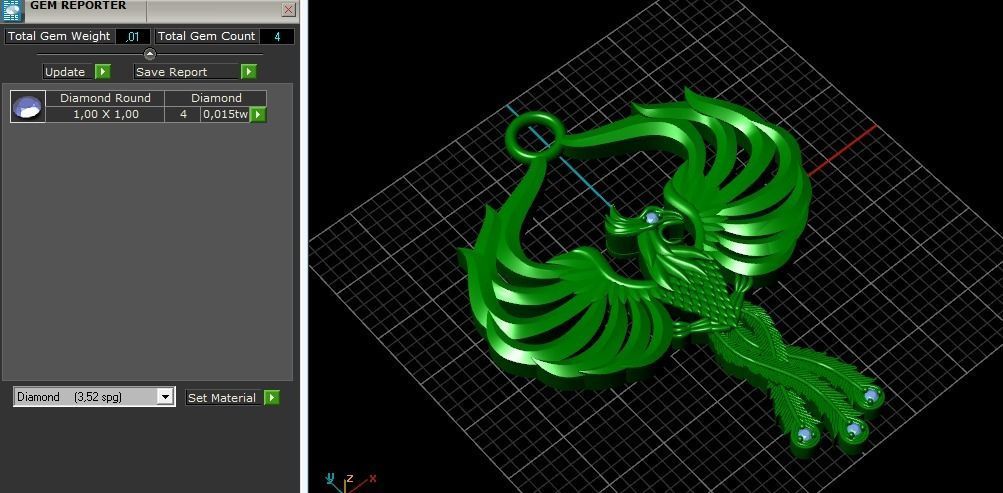Click the Diamond material header cell
Screen dimensions: 1003x493
pyautogui.click(x=216, y=98)
